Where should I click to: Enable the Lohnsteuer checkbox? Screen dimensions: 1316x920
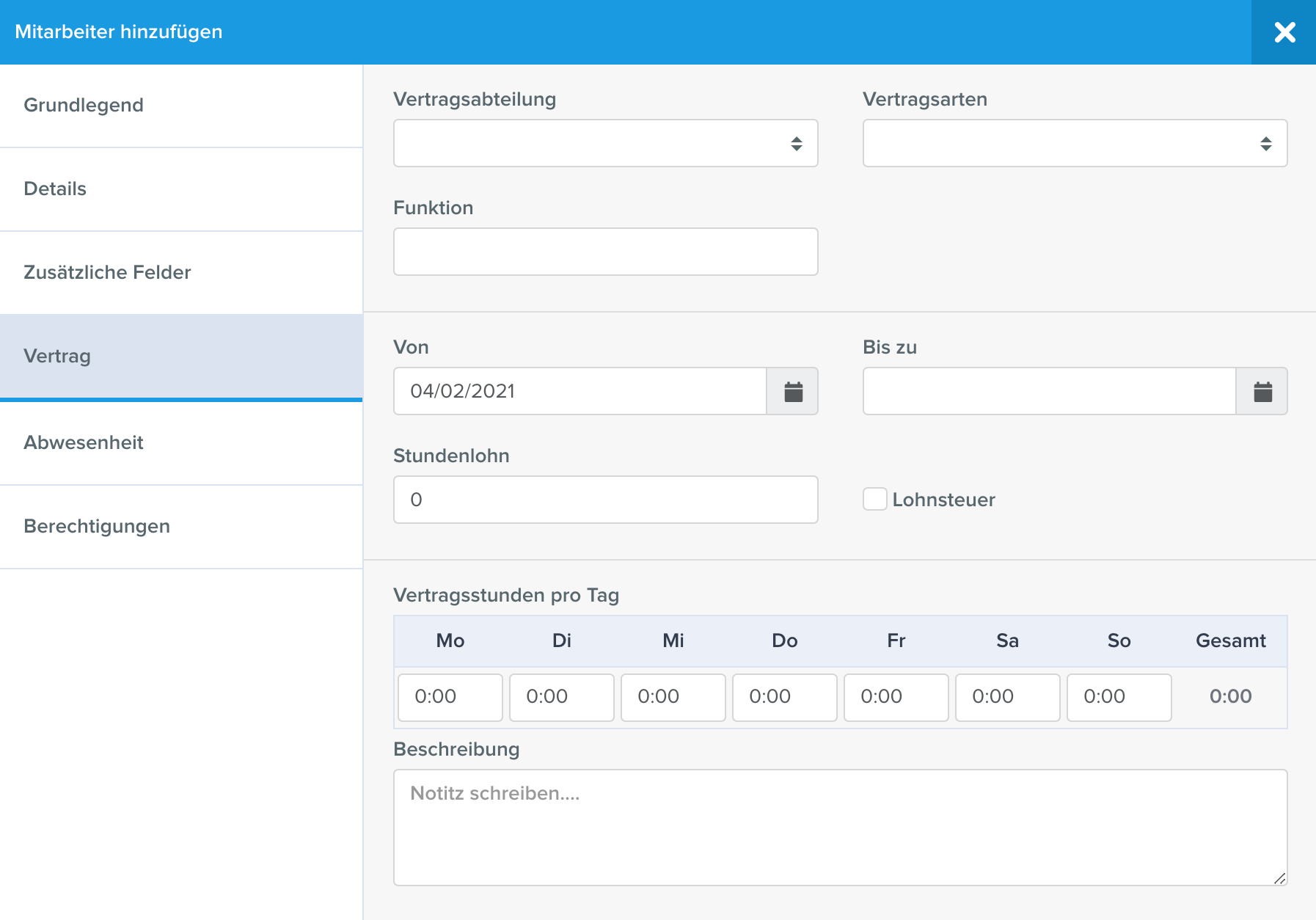[874, 499]
